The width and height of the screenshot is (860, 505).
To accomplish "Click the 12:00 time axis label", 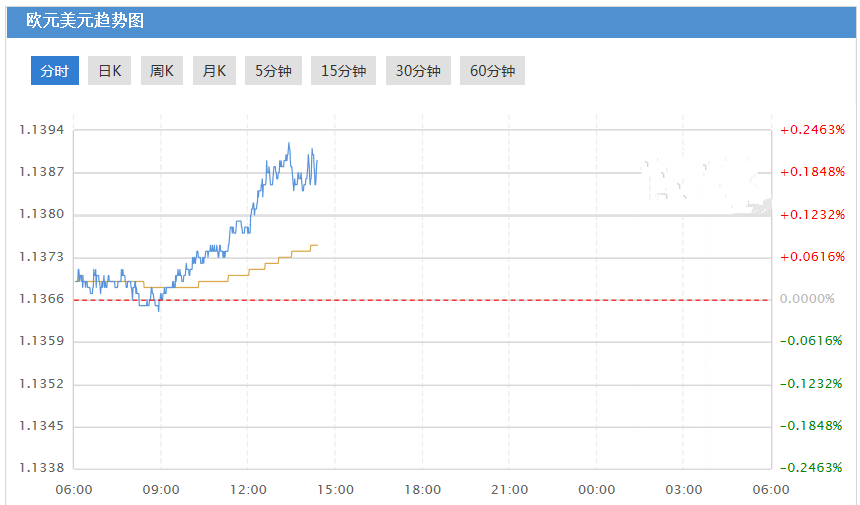I will click(248, 489).
